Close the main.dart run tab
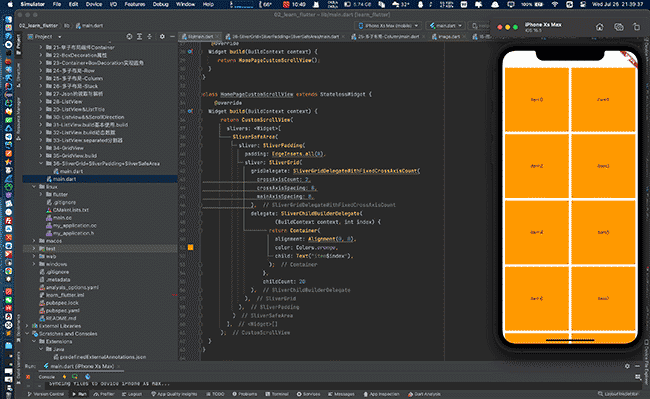650x399 pixels. (x=119, y=366)
